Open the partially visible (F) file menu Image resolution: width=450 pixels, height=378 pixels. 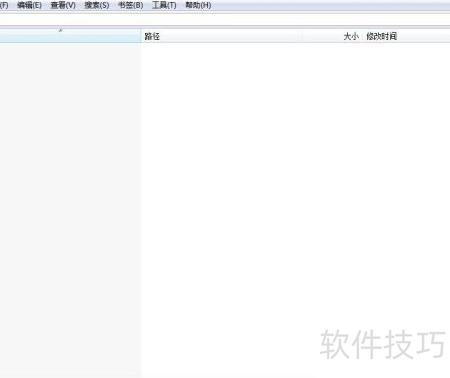coord(4,5)
